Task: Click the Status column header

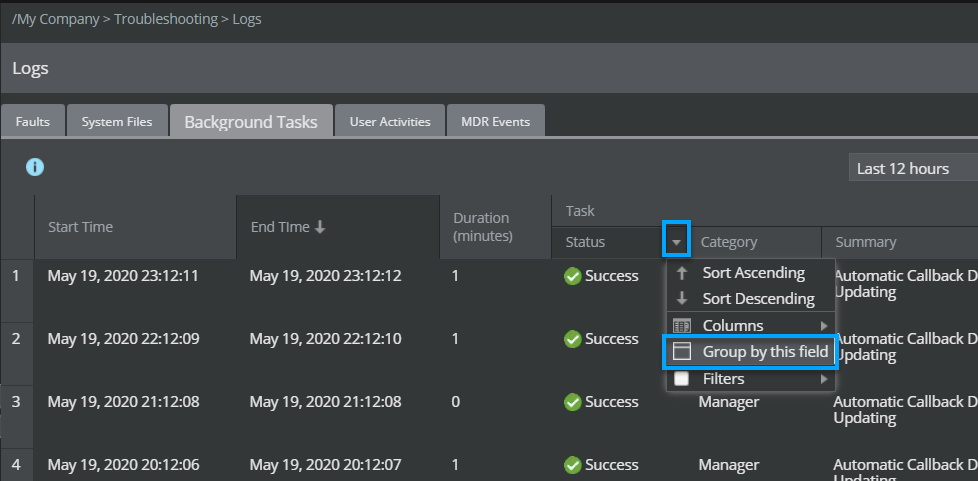Action: [x=608, y=243]
